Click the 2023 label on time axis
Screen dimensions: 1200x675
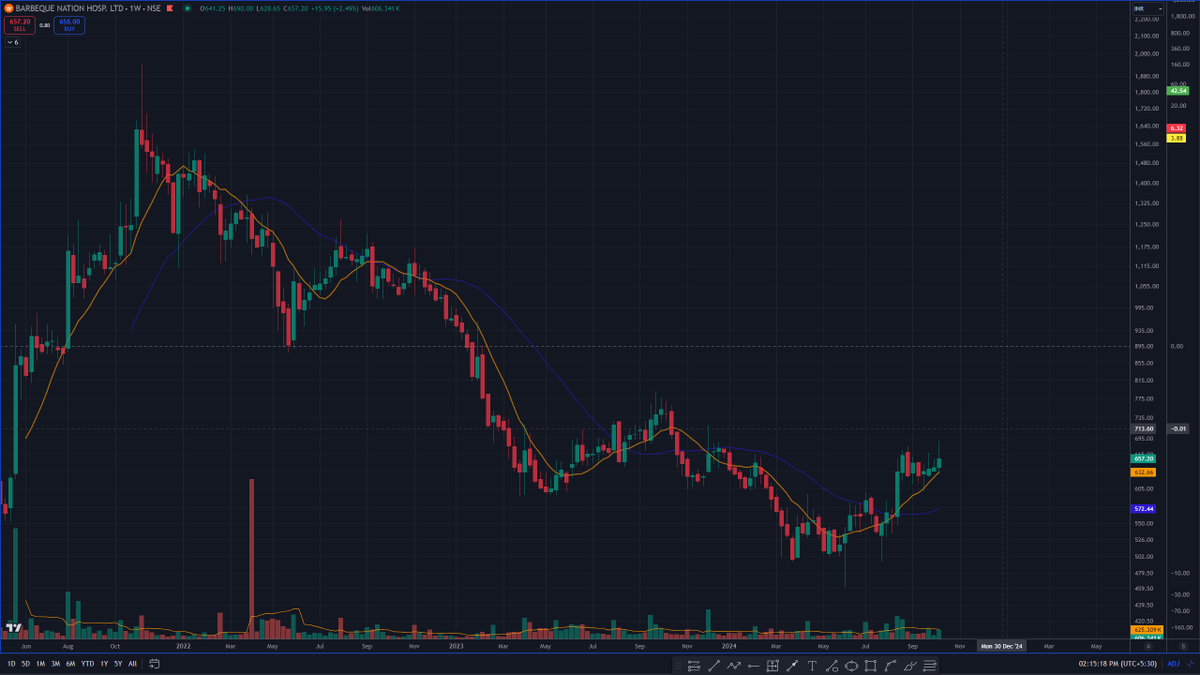click(456, 646)
